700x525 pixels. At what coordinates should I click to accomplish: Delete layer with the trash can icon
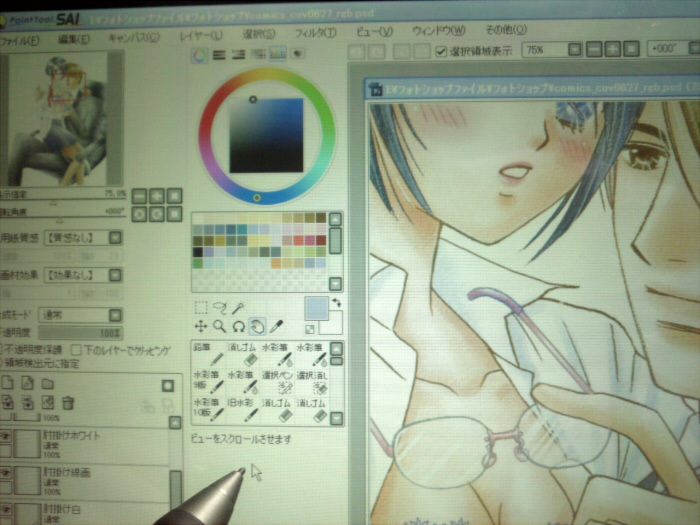[x=68, y=403]
